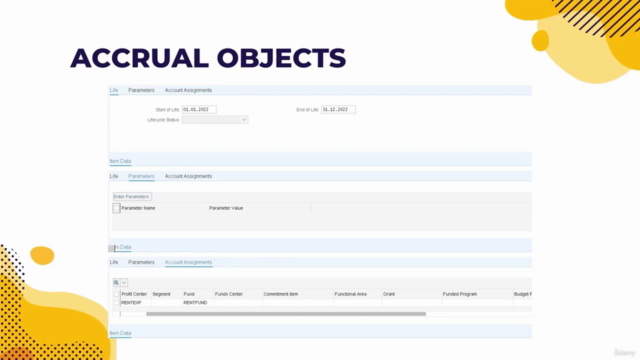Click into the End of Life date field
640x360 pixels.
click(x=338, y=109)
